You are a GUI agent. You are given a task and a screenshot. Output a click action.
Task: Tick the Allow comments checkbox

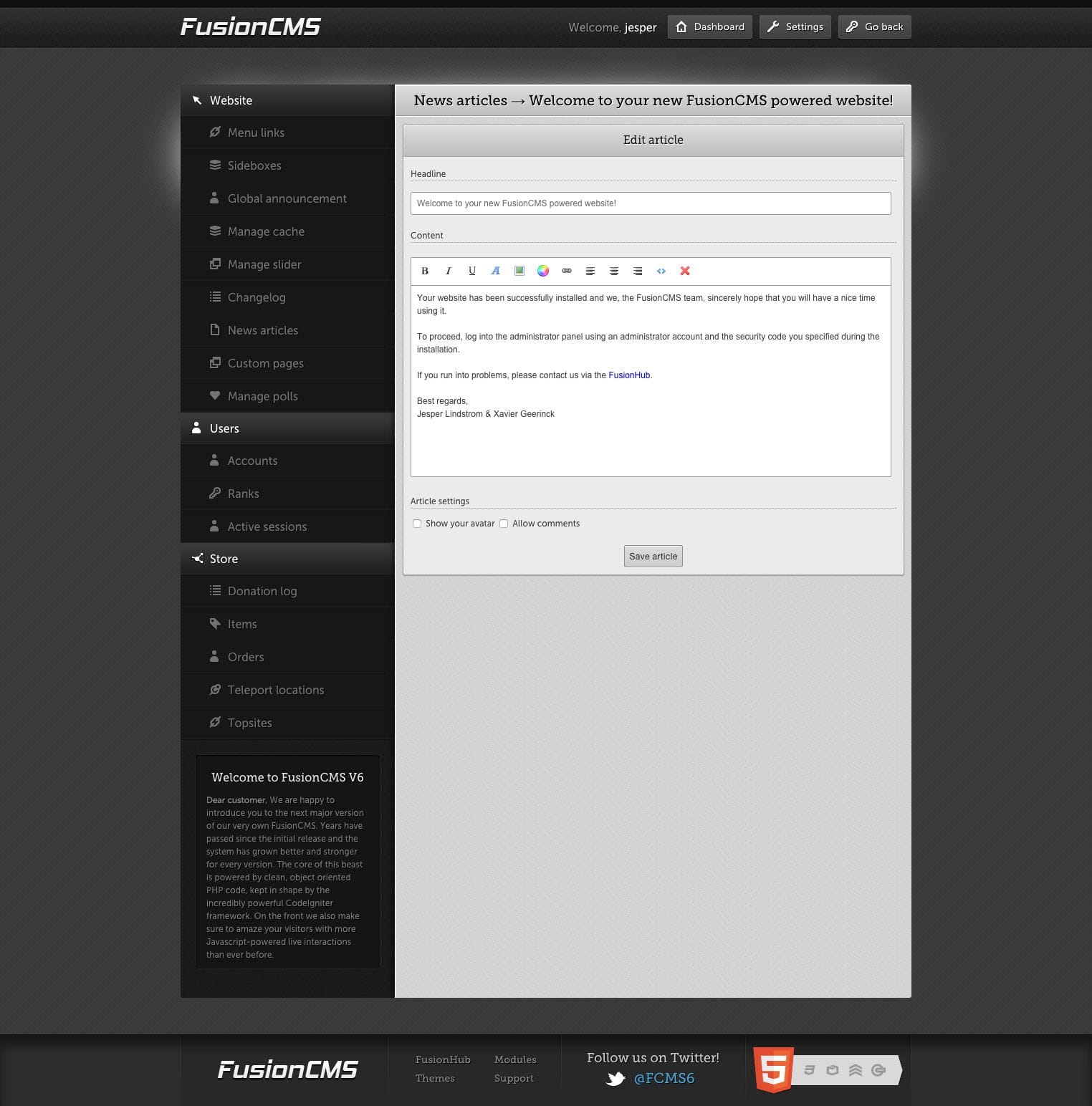(x=504, y=524)
